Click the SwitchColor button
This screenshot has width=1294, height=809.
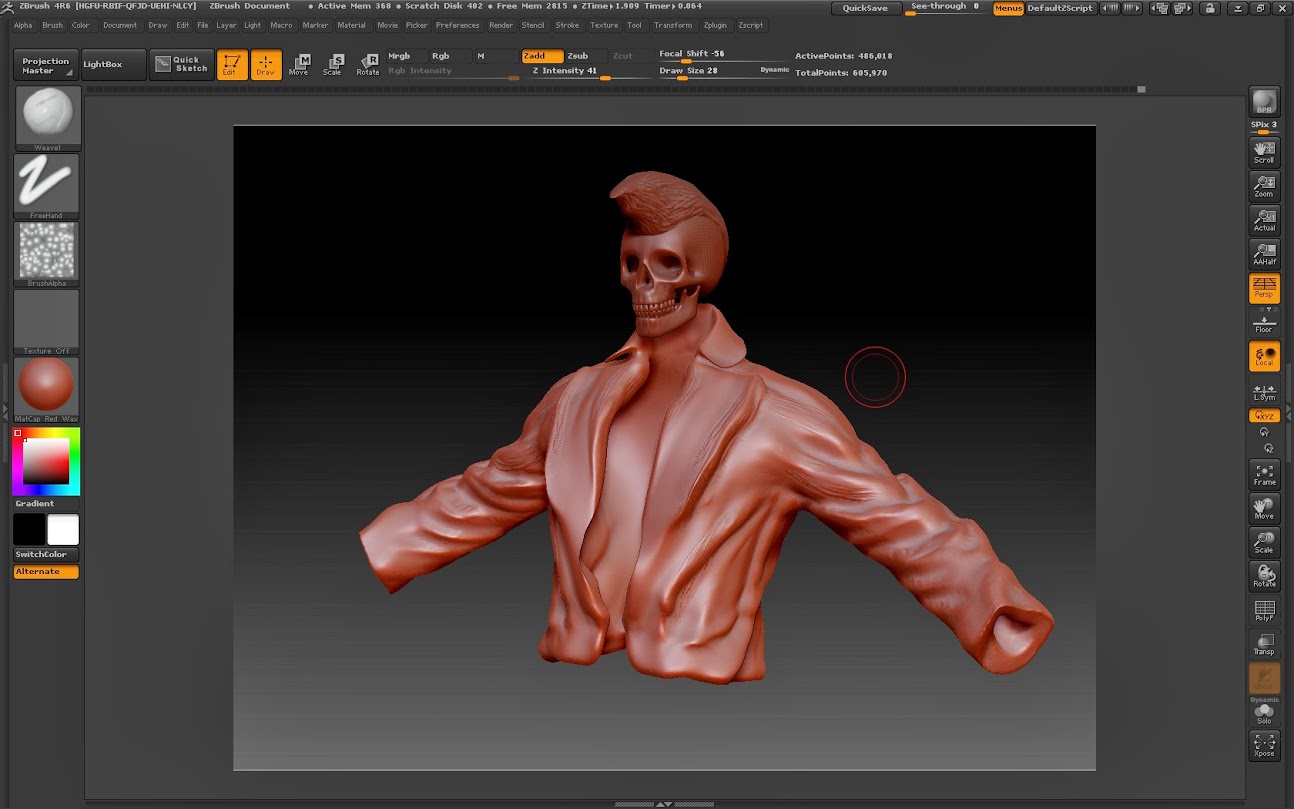(46, 554)
